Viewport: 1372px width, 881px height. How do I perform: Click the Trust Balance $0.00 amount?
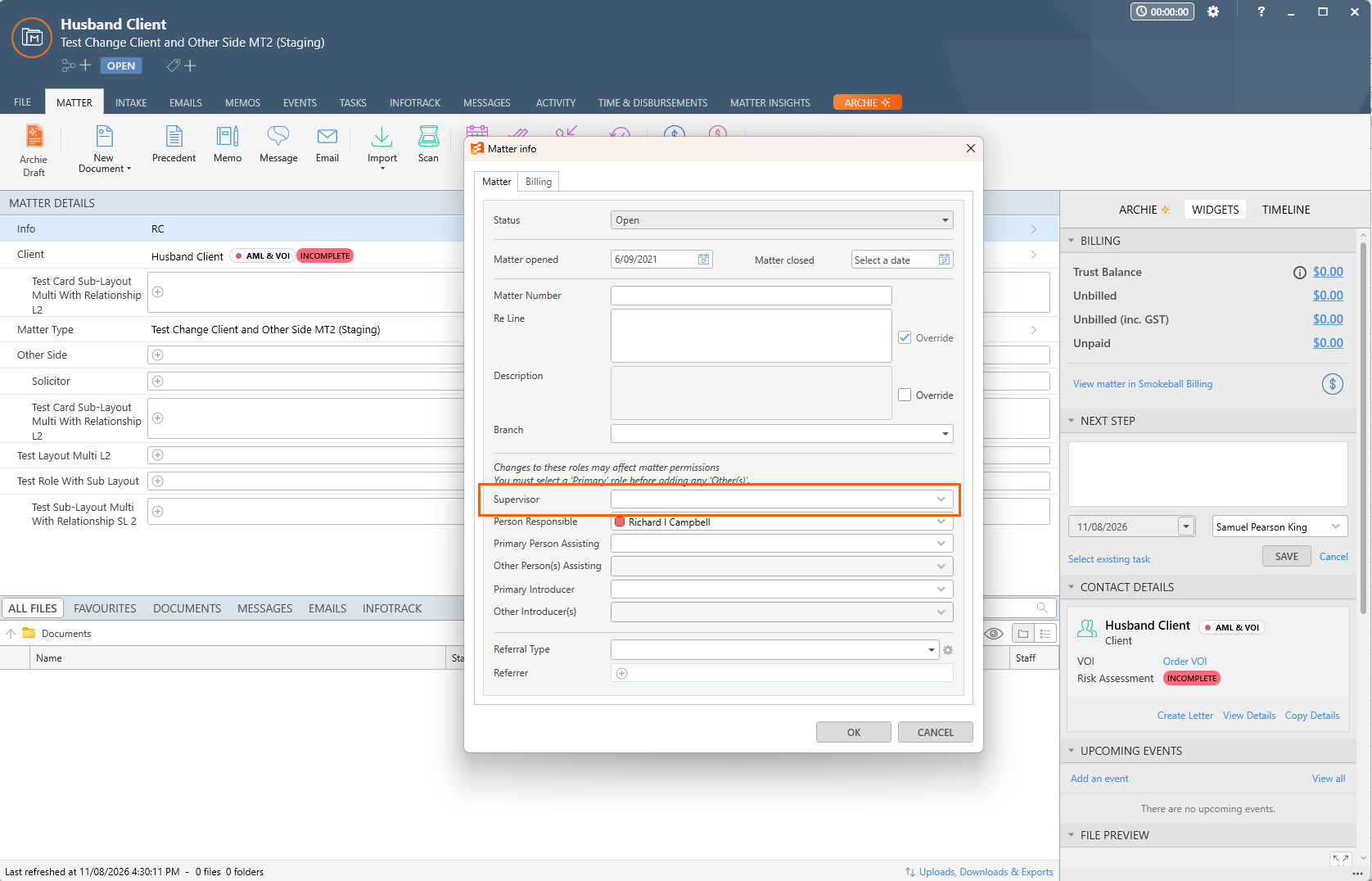[x=1328, y=272]
